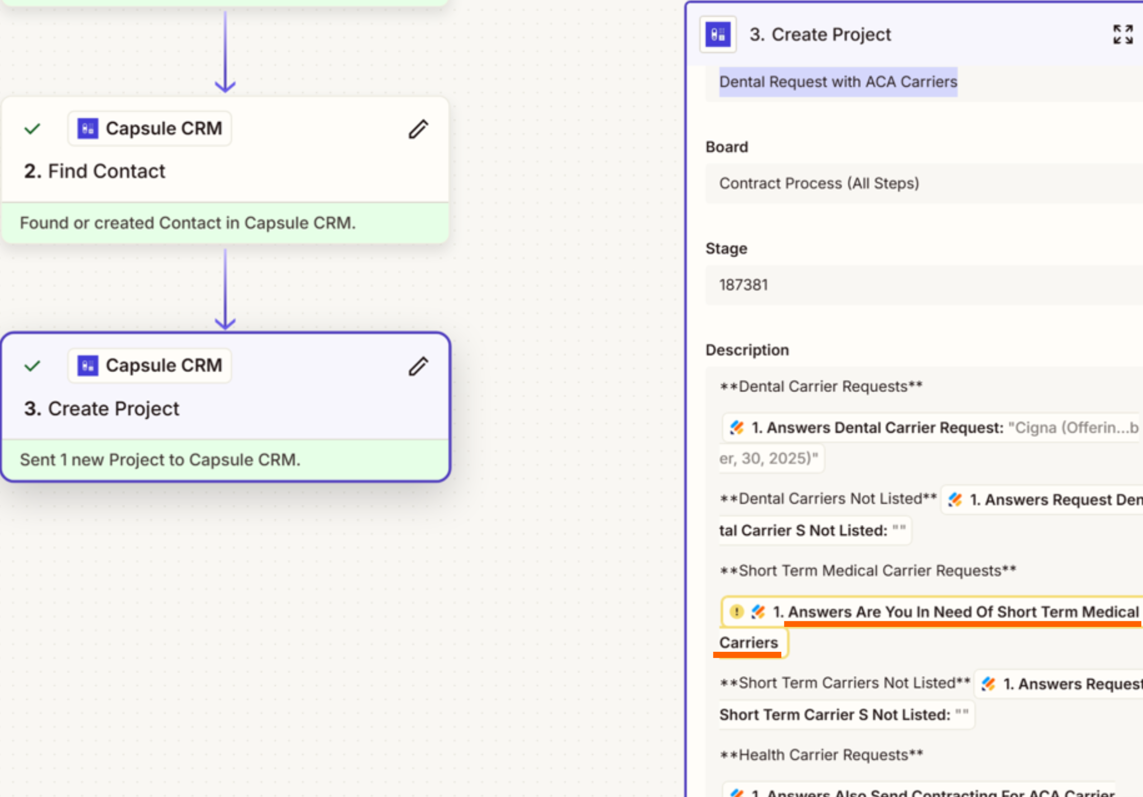The height and width of the screenshot is (797, 1143).
Task: Click the arrow connector between steps 2 and 3
Action: pos(225,288)
